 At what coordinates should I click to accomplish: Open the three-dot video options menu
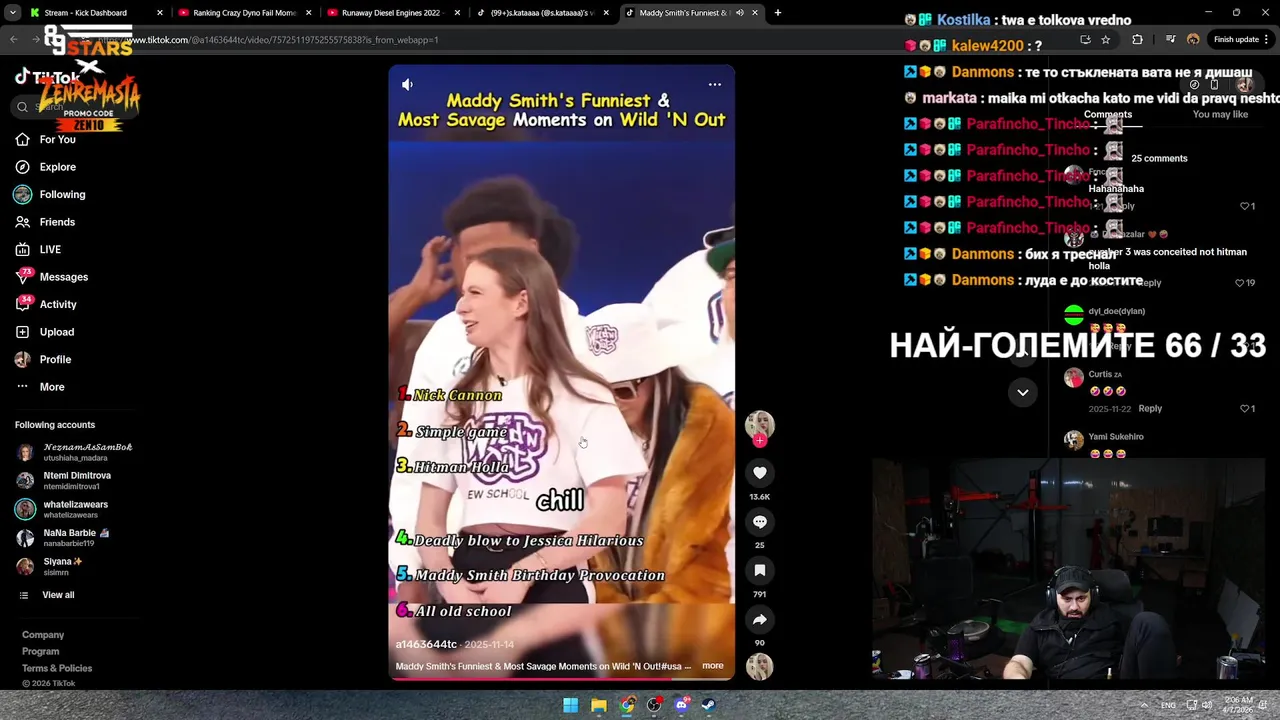(x=715, y=84)
